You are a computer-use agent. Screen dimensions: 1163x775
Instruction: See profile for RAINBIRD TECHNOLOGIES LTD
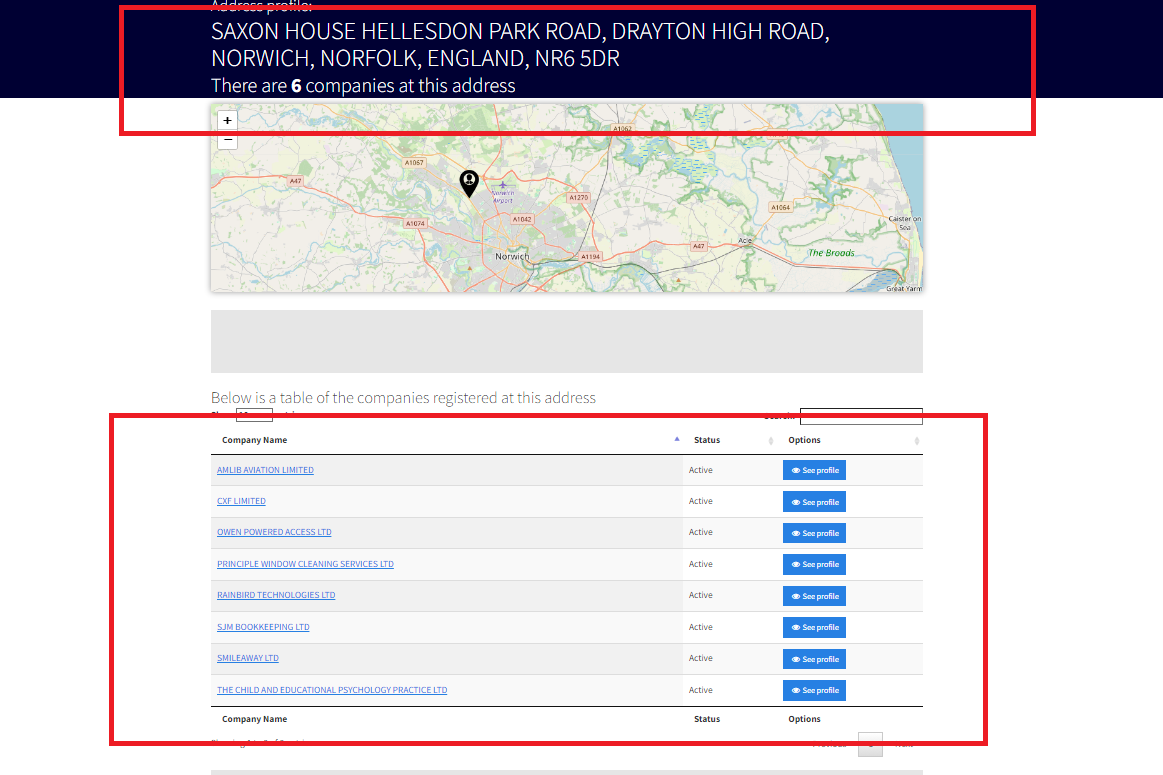tap(814, 596)
